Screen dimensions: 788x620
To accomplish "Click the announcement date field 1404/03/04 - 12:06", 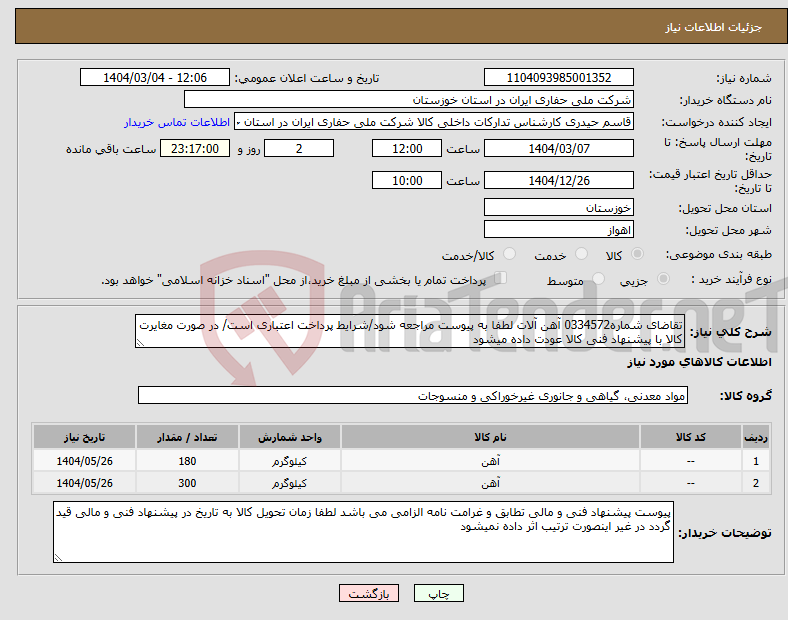I will tap(155, 77).
